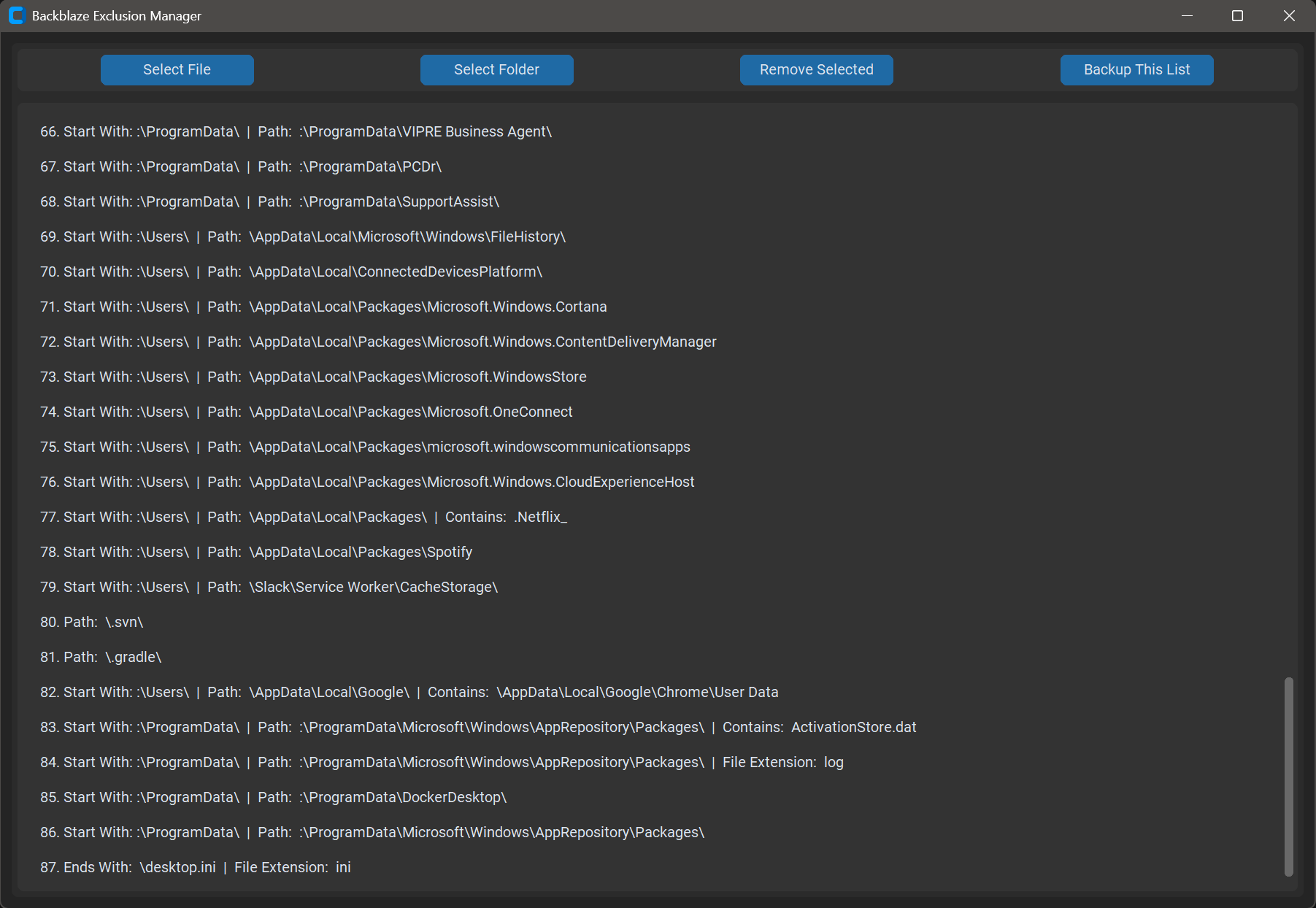The image size is (1316, 908).
Task: Select row 80 Path \.svn\ exclusion
Action: [91, 622]
